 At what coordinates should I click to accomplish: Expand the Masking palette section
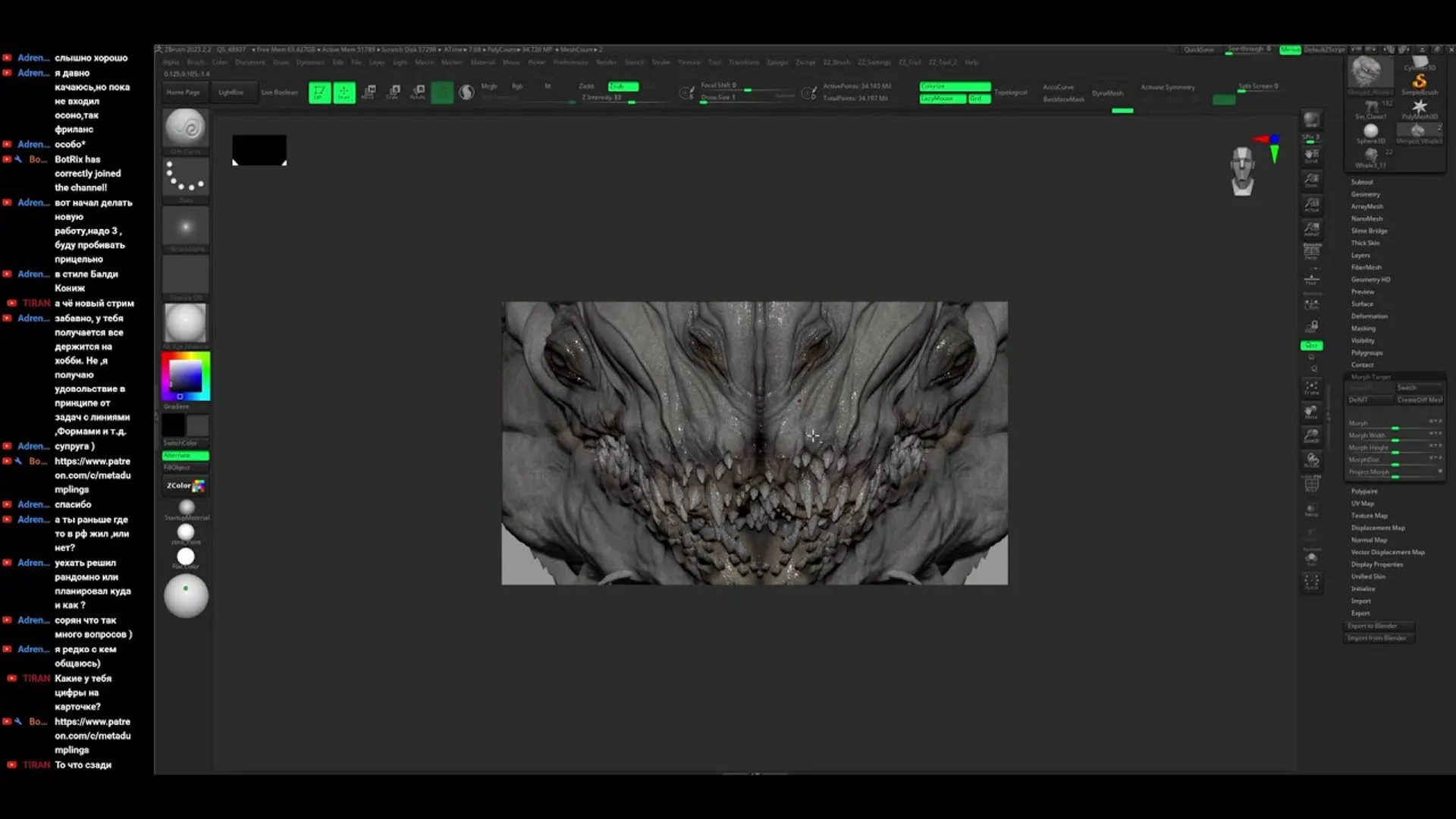pos(1363,328)
